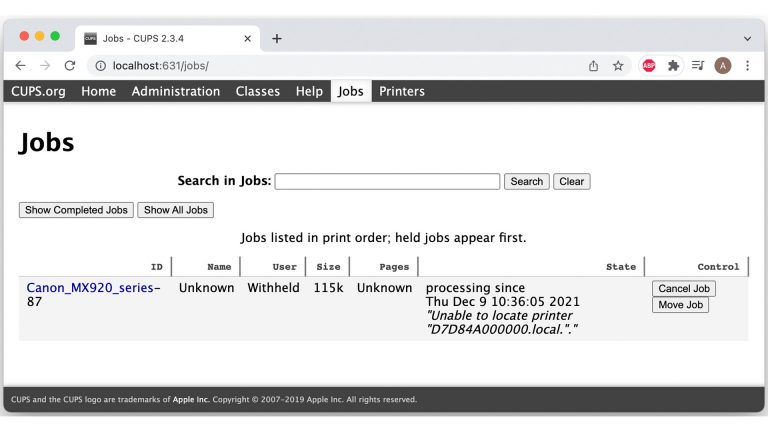Open a new browser tab

277,38
